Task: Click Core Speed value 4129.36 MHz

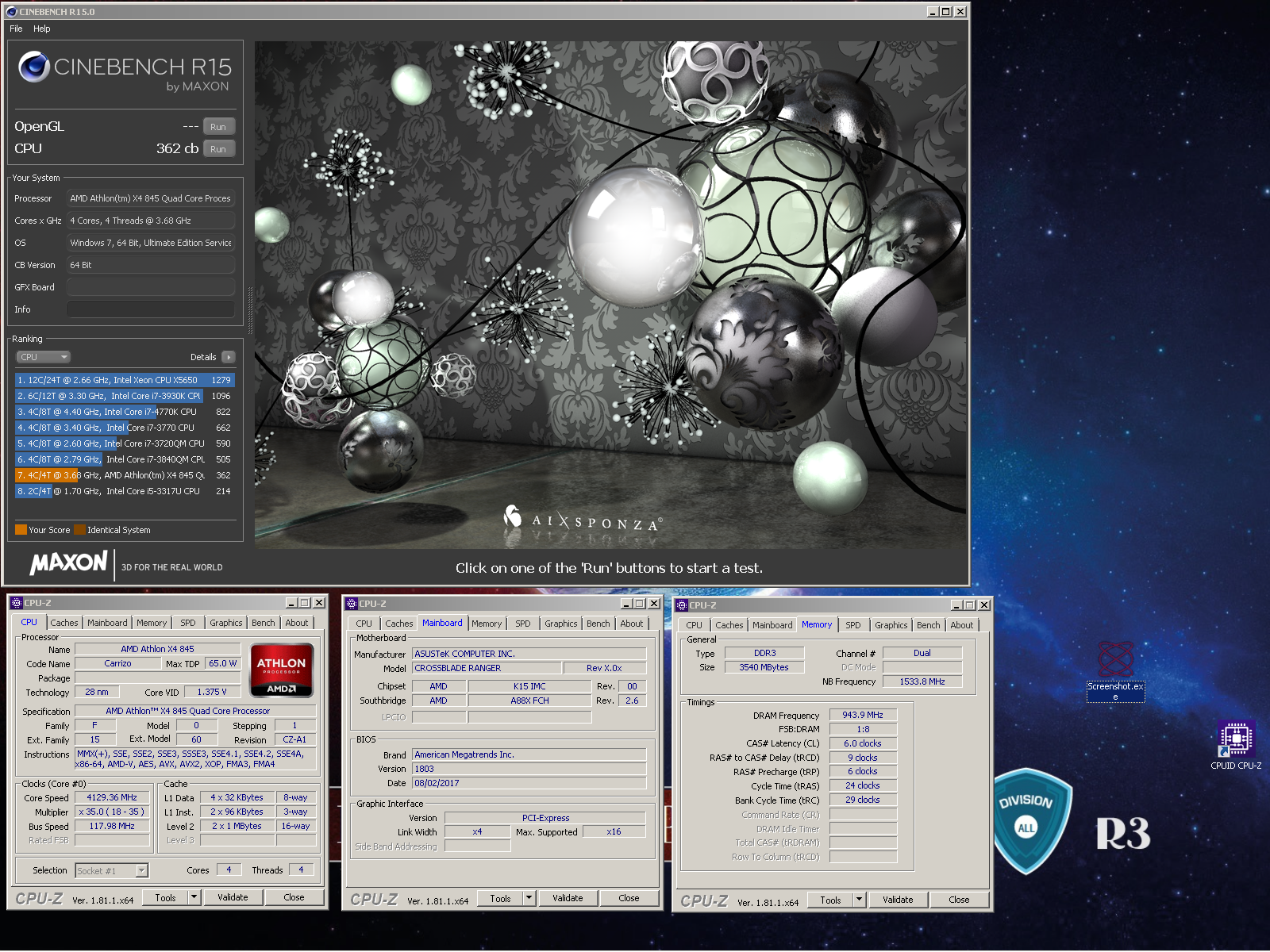Action: click(x=112, y=798)
